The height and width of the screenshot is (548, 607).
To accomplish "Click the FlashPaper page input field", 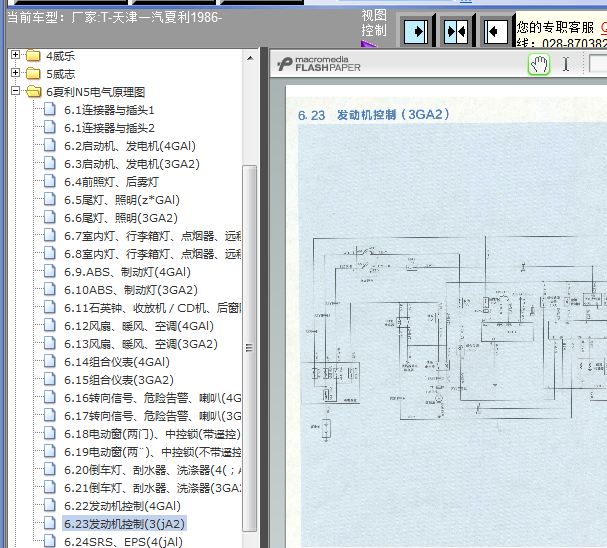I will (x=598, y=63).
